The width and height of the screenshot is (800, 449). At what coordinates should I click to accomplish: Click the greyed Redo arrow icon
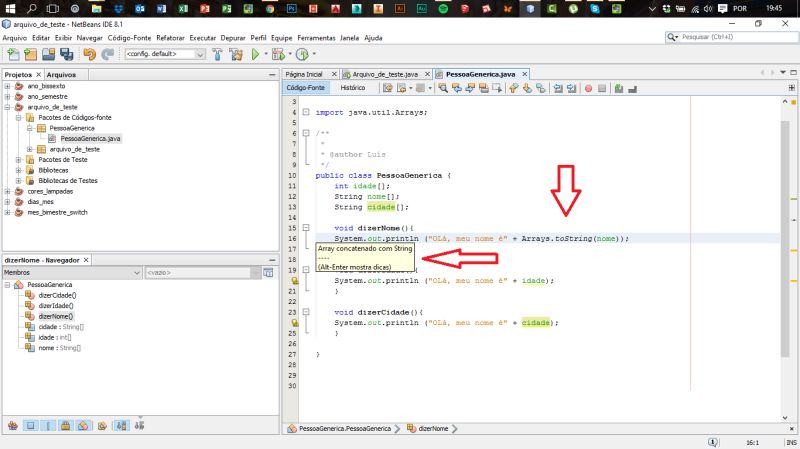pos(108,54)
